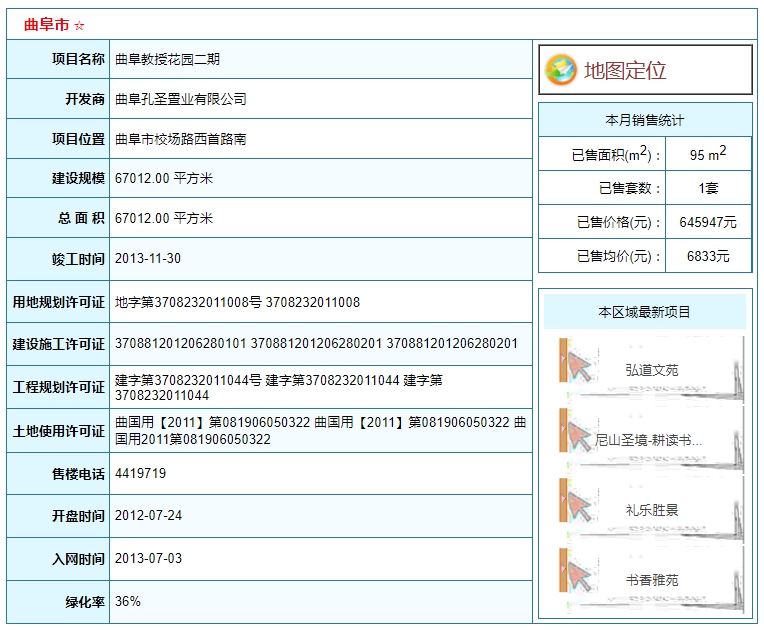Image resolution: width=764 pixels, height=630 pixels.
Task: Click the star icon next to 曲阜市
Action: [x=79, y=25]
